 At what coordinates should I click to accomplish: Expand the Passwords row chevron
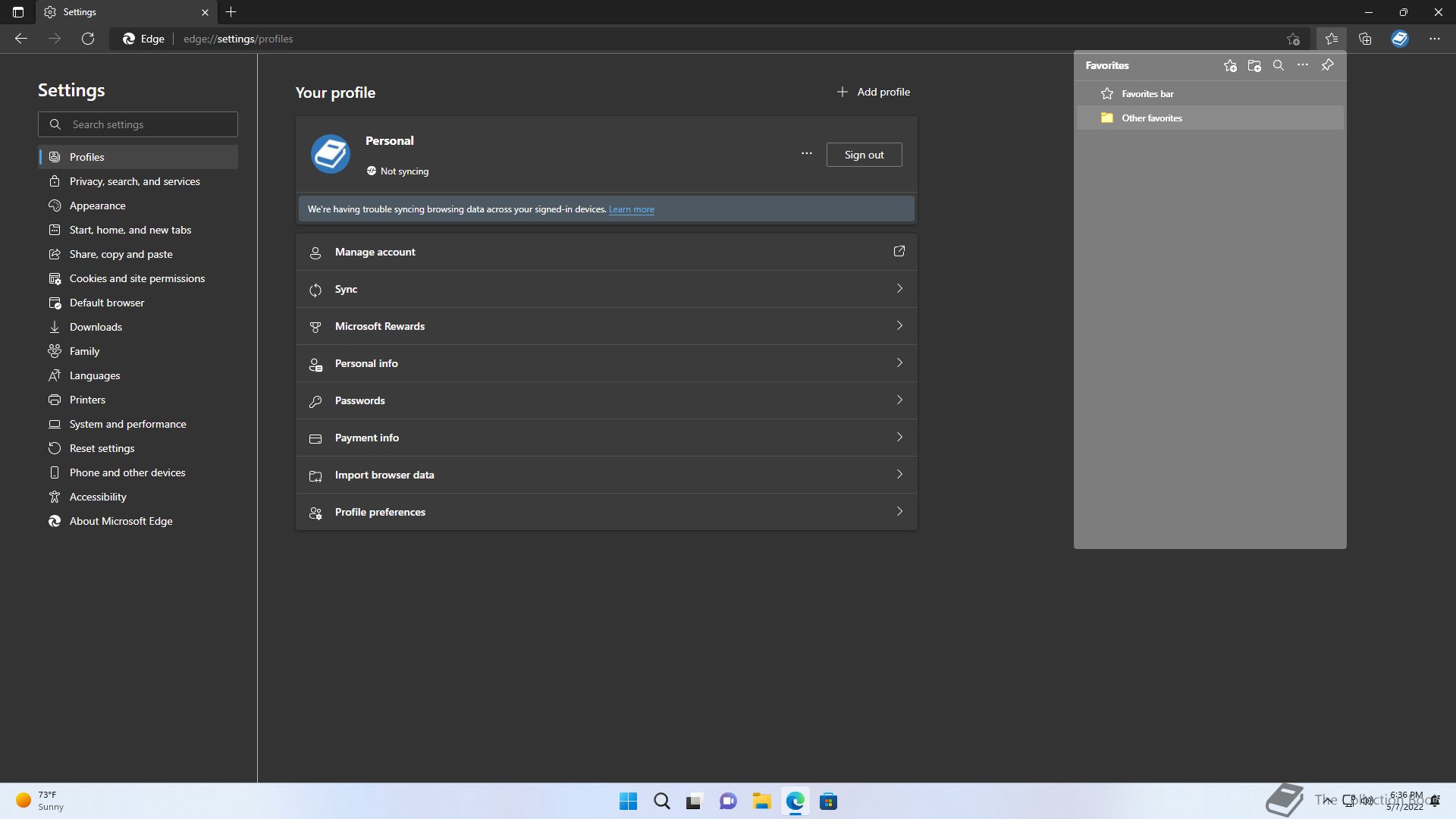click(x=899, y=400)
